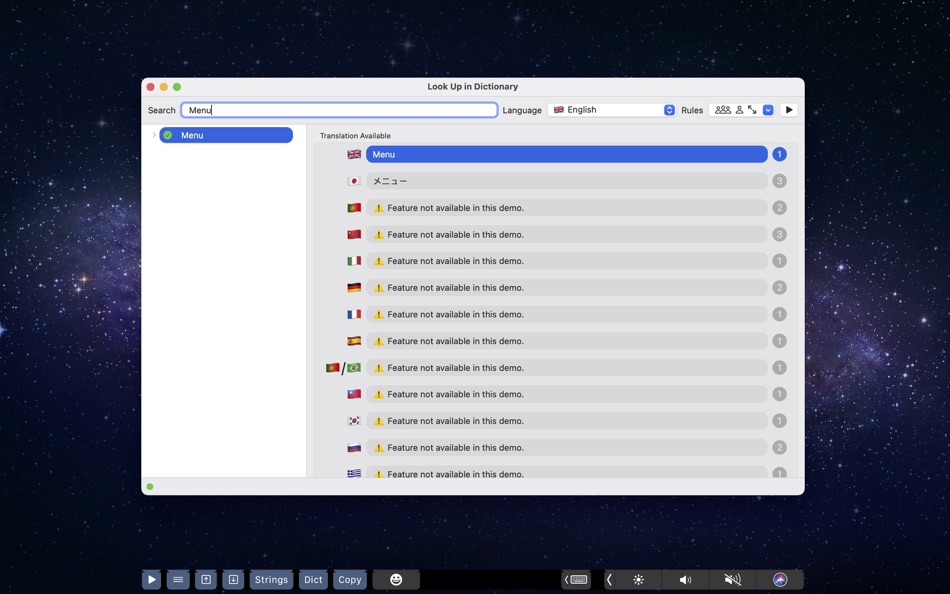Open the emoji picker in the Touch Bar

tap(396, 580)
